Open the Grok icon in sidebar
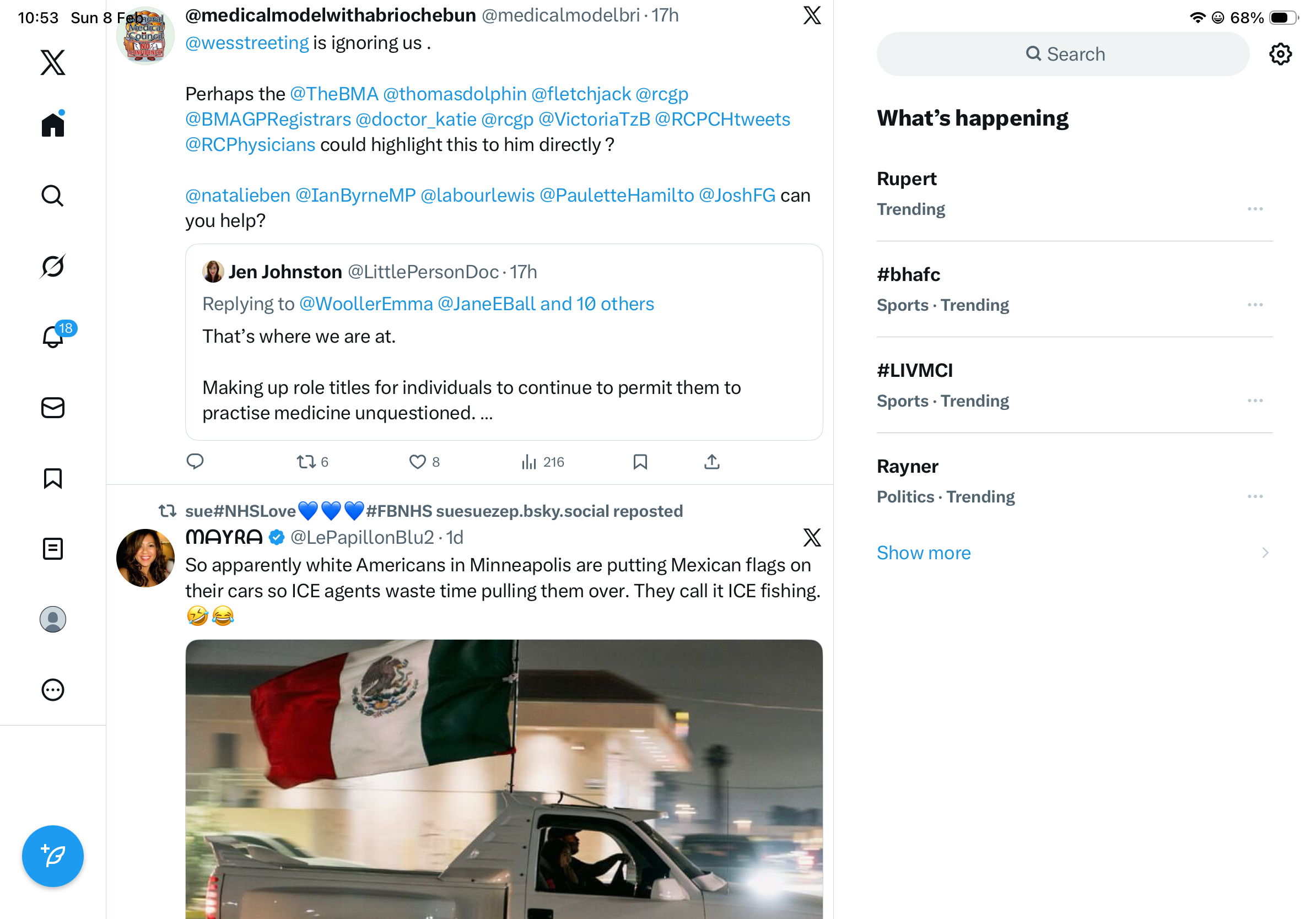Screen dimensions: 1316x919 point(53,267)
